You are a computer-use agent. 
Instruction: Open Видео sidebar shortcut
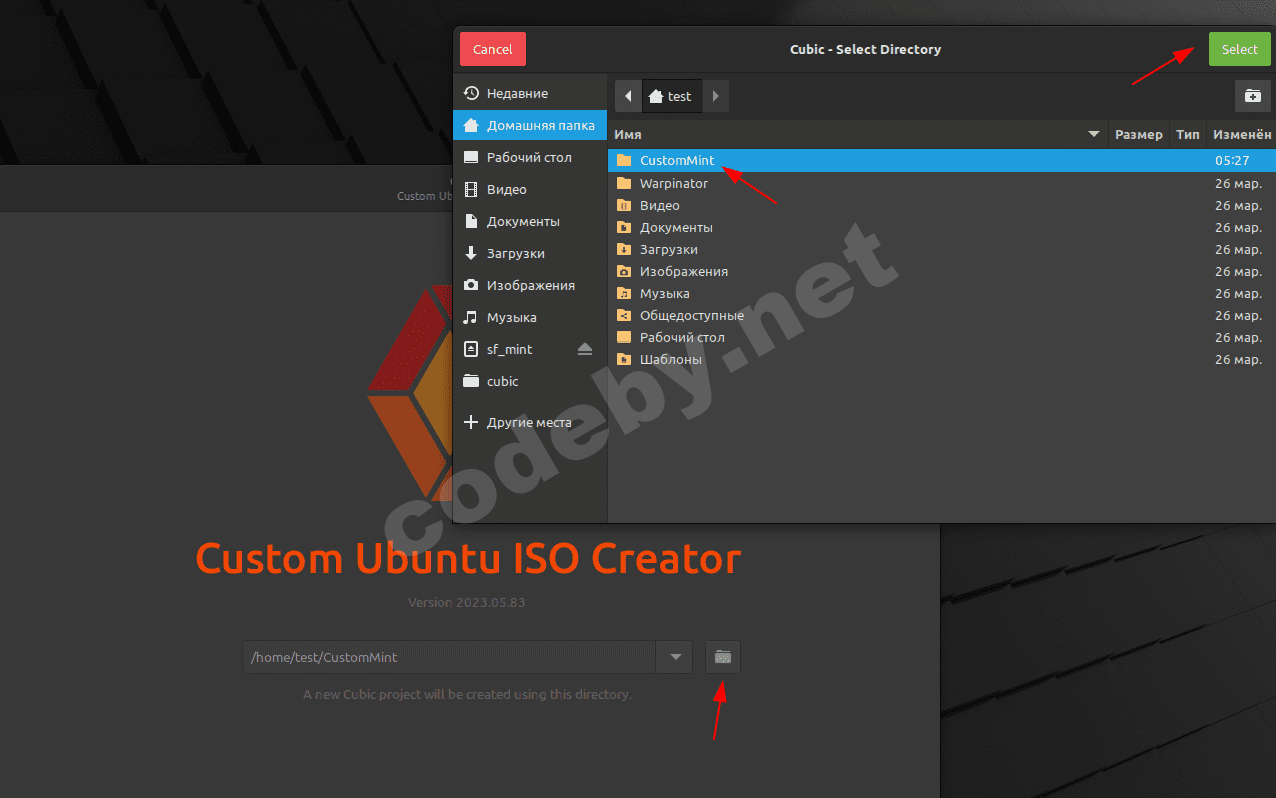click(530, 189)
